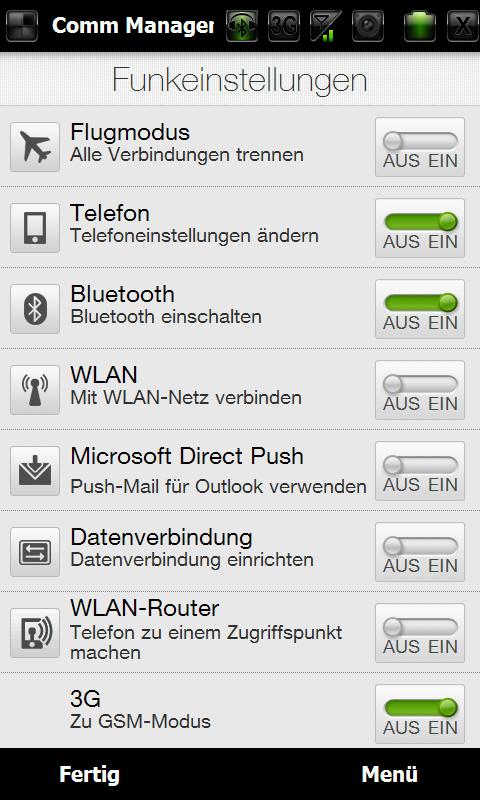The width and height of the screenshot is (480, 800).
Task: Switch 3G toggle to GSM mode
Action: click(x=420, y=714)
